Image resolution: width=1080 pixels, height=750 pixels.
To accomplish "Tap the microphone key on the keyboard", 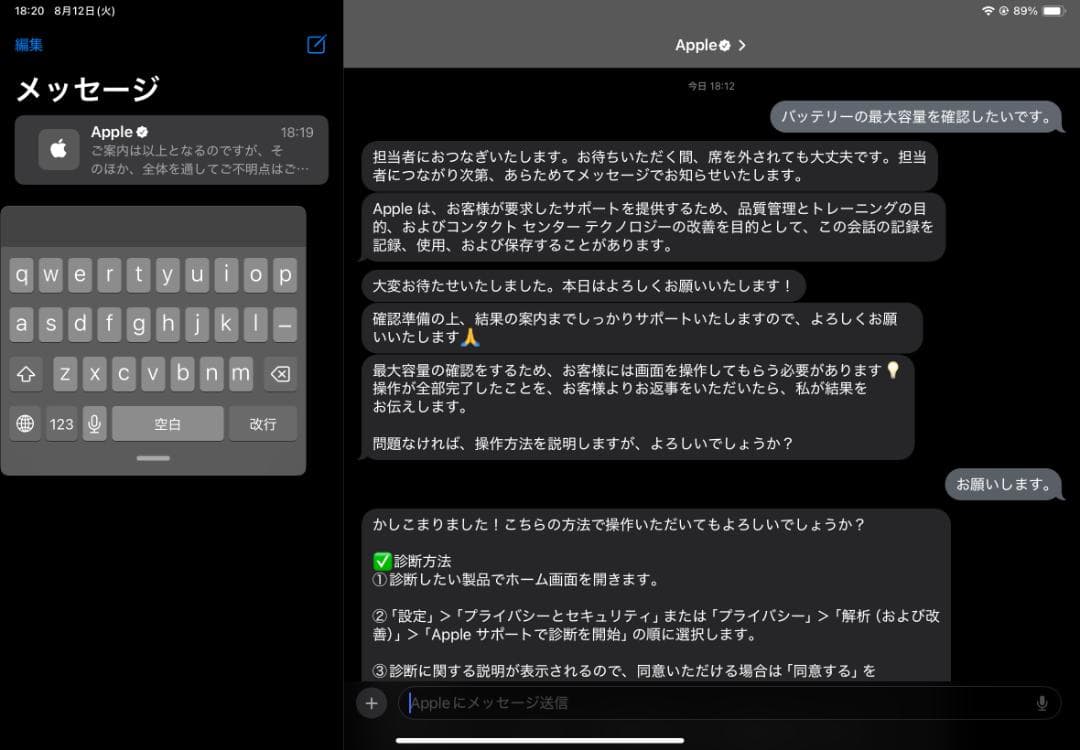I will (x=93, y=424).
